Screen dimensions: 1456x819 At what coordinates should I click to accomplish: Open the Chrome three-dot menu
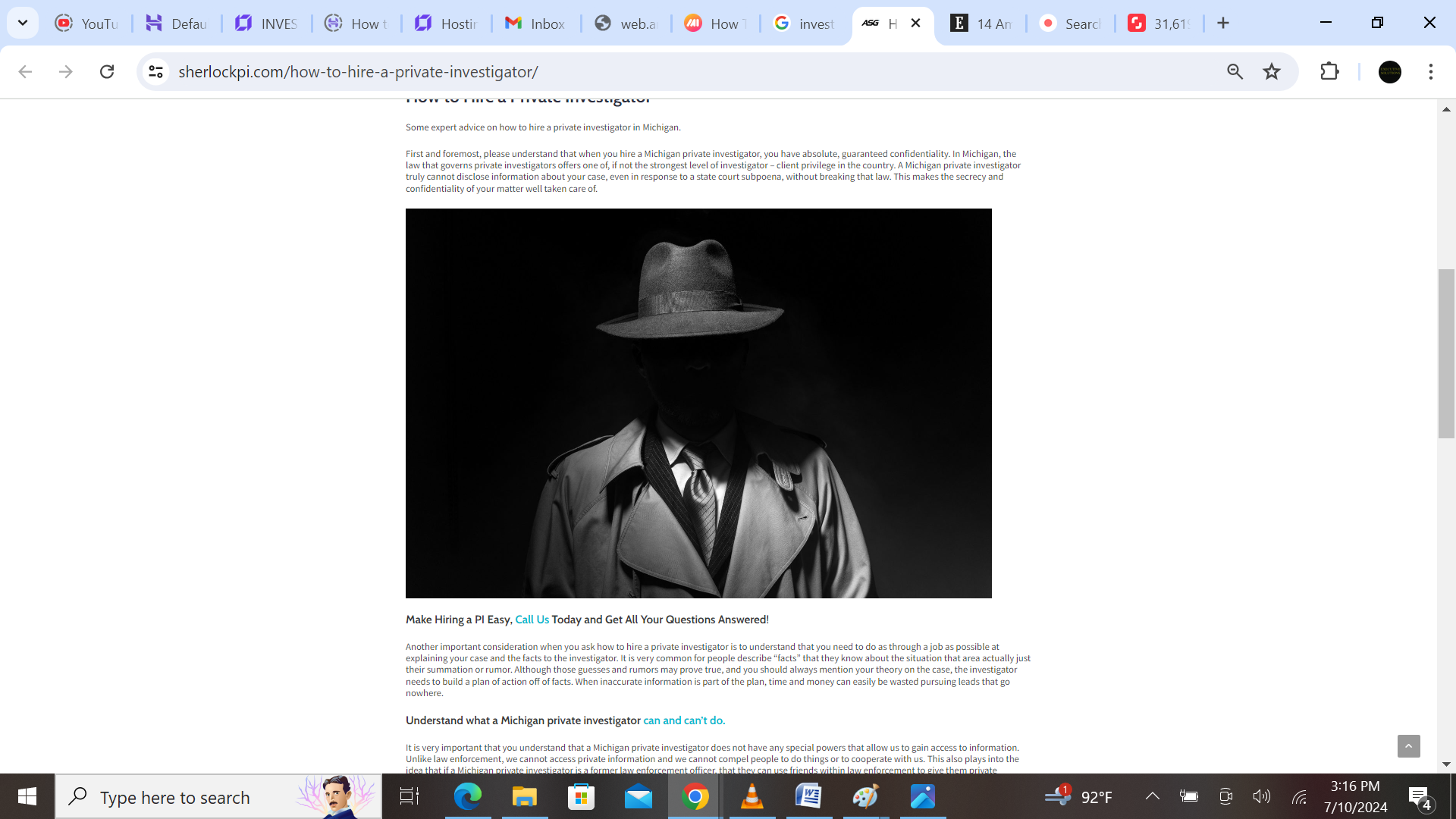(x=1430, y=71)
